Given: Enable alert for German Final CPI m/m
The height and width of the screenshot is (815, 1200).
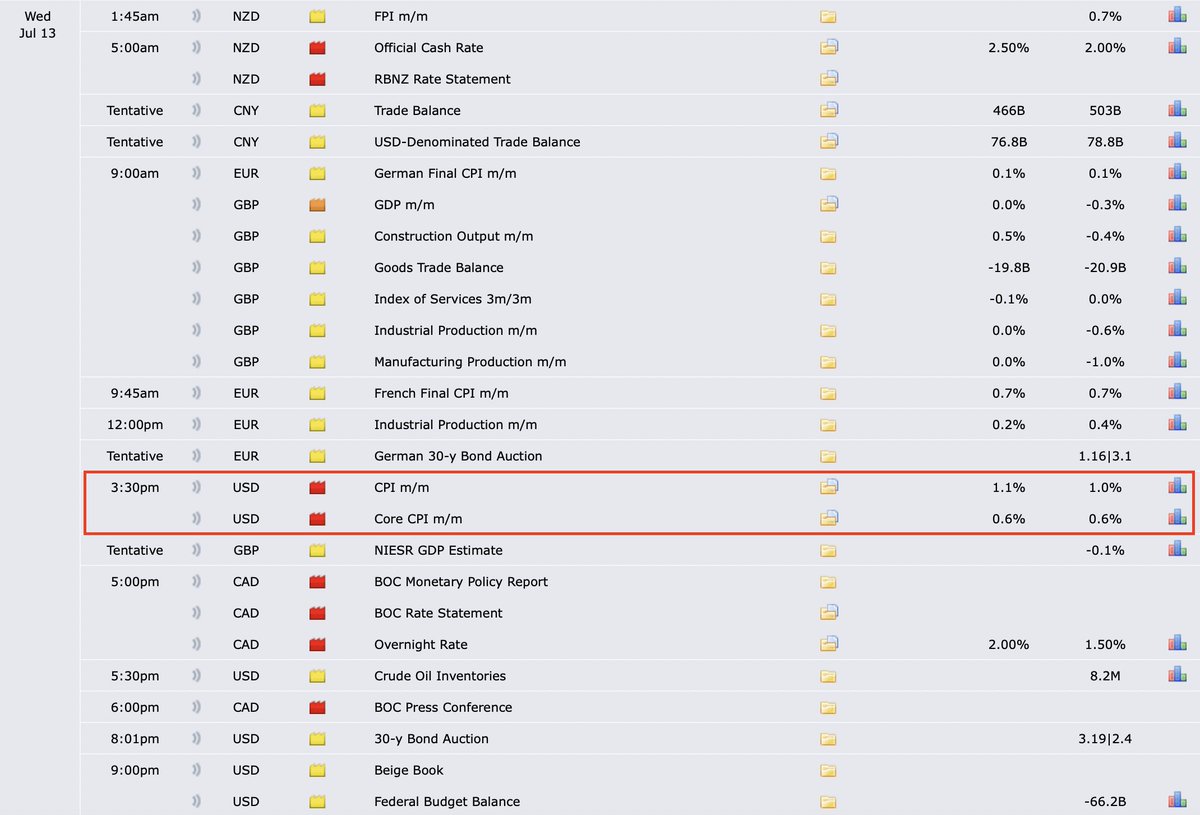Looking at the screenshot, I should [x=196, y=173].
